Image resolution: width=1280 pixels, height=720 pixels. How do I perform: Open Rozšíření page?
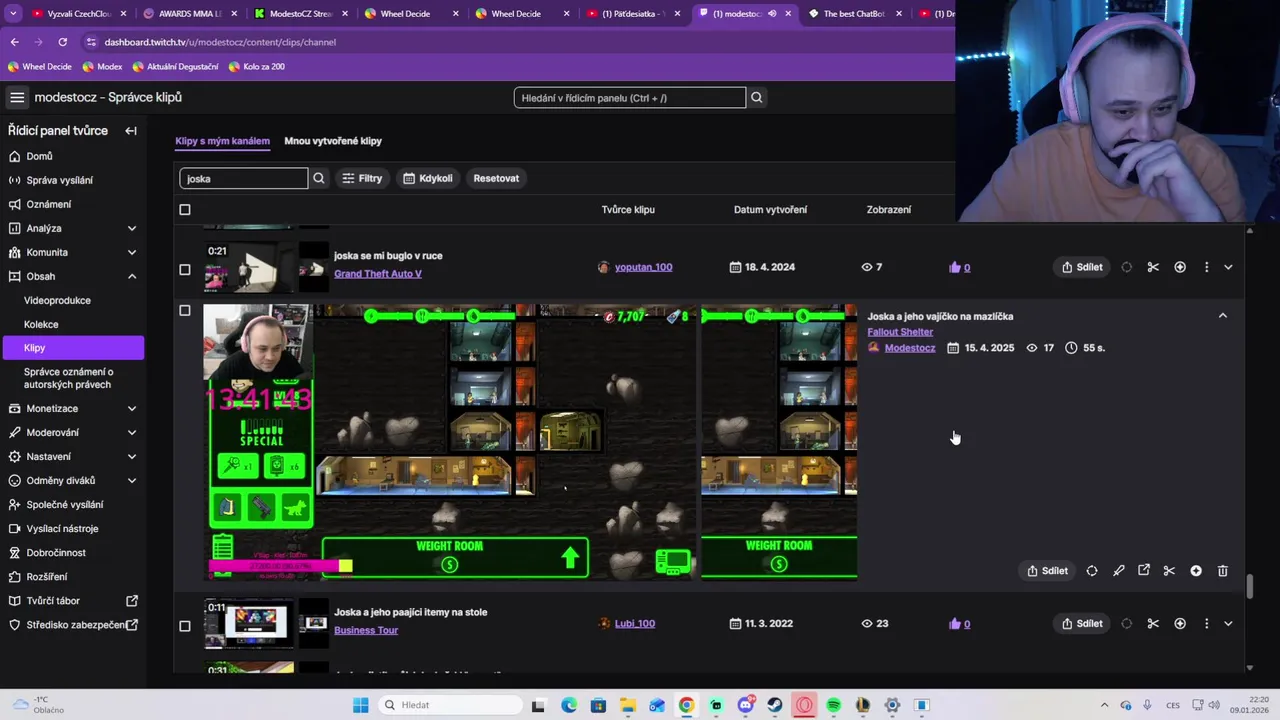point(47,576)
